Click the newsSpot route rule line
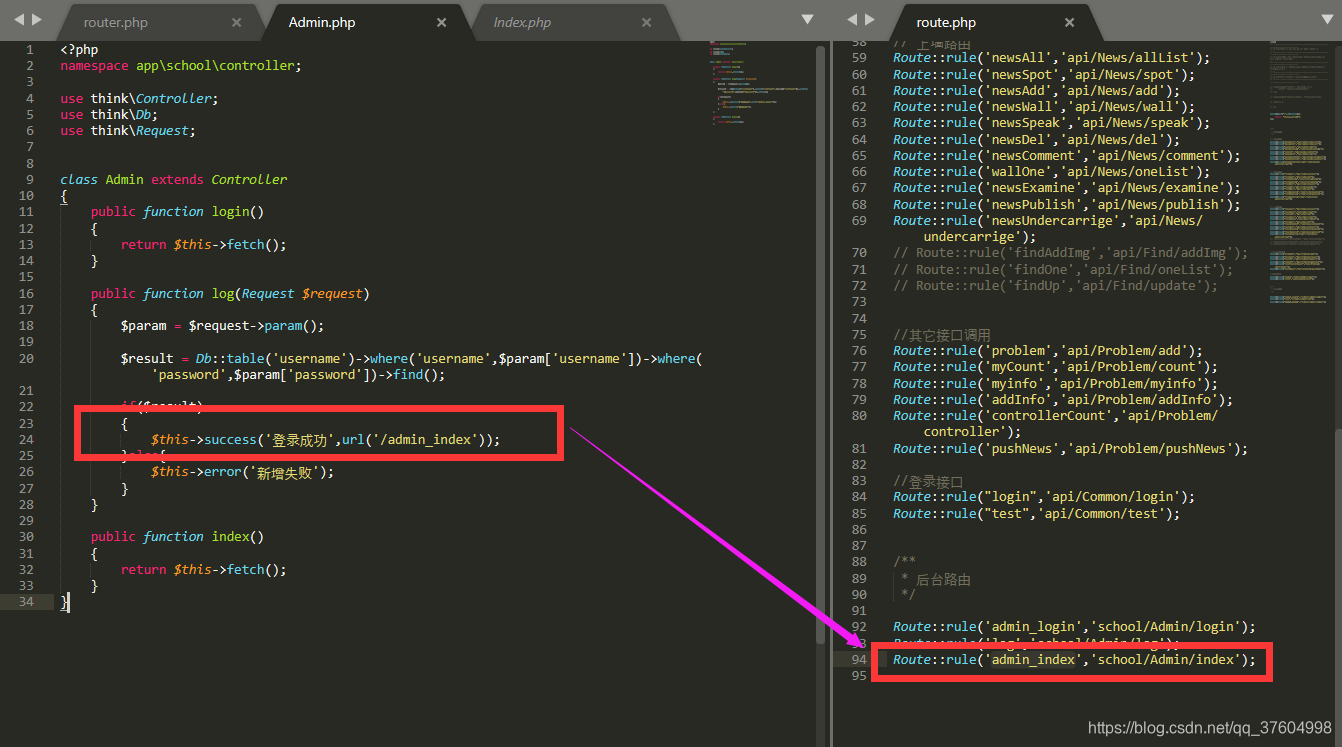 tap(1044, 74)
